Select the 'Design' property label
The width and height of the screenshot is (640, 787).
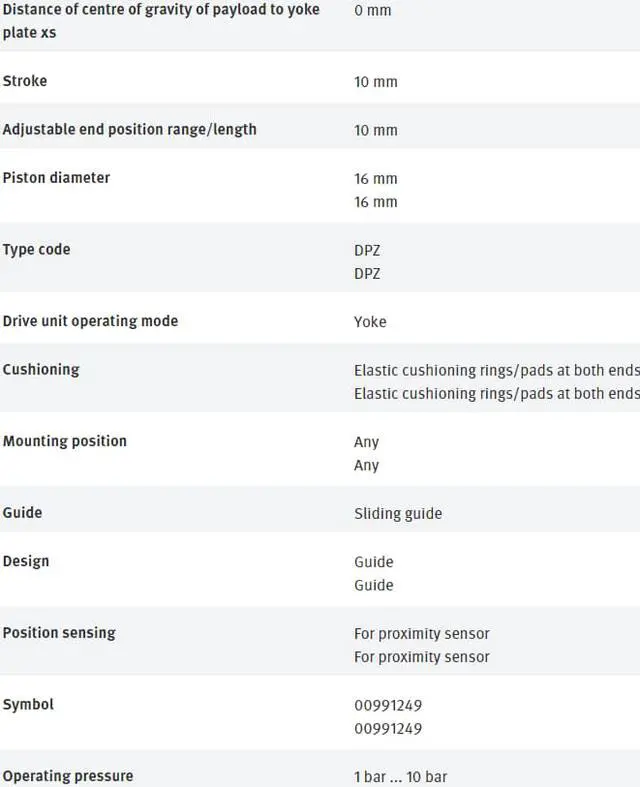[26, 561]
